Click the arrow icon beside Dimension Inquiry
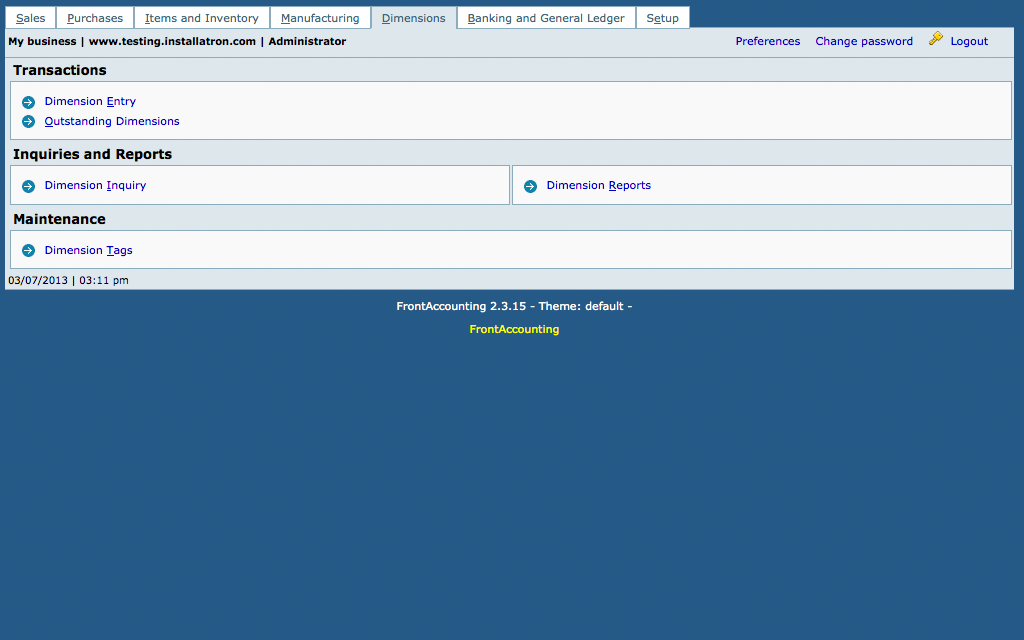Image resolution: width=1024 pixels, height=640 pixels. point(28,186)
